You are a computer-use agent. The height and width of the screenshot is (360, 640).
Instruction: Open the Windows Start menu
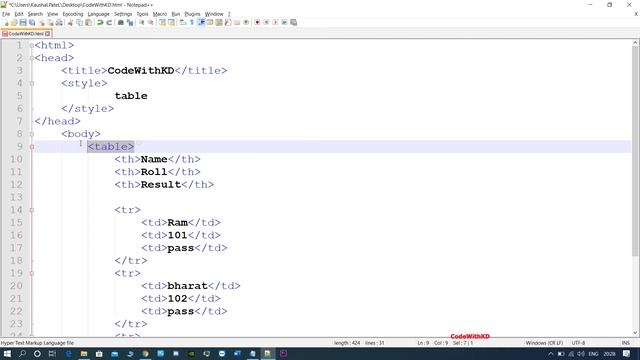pos(7,353)
